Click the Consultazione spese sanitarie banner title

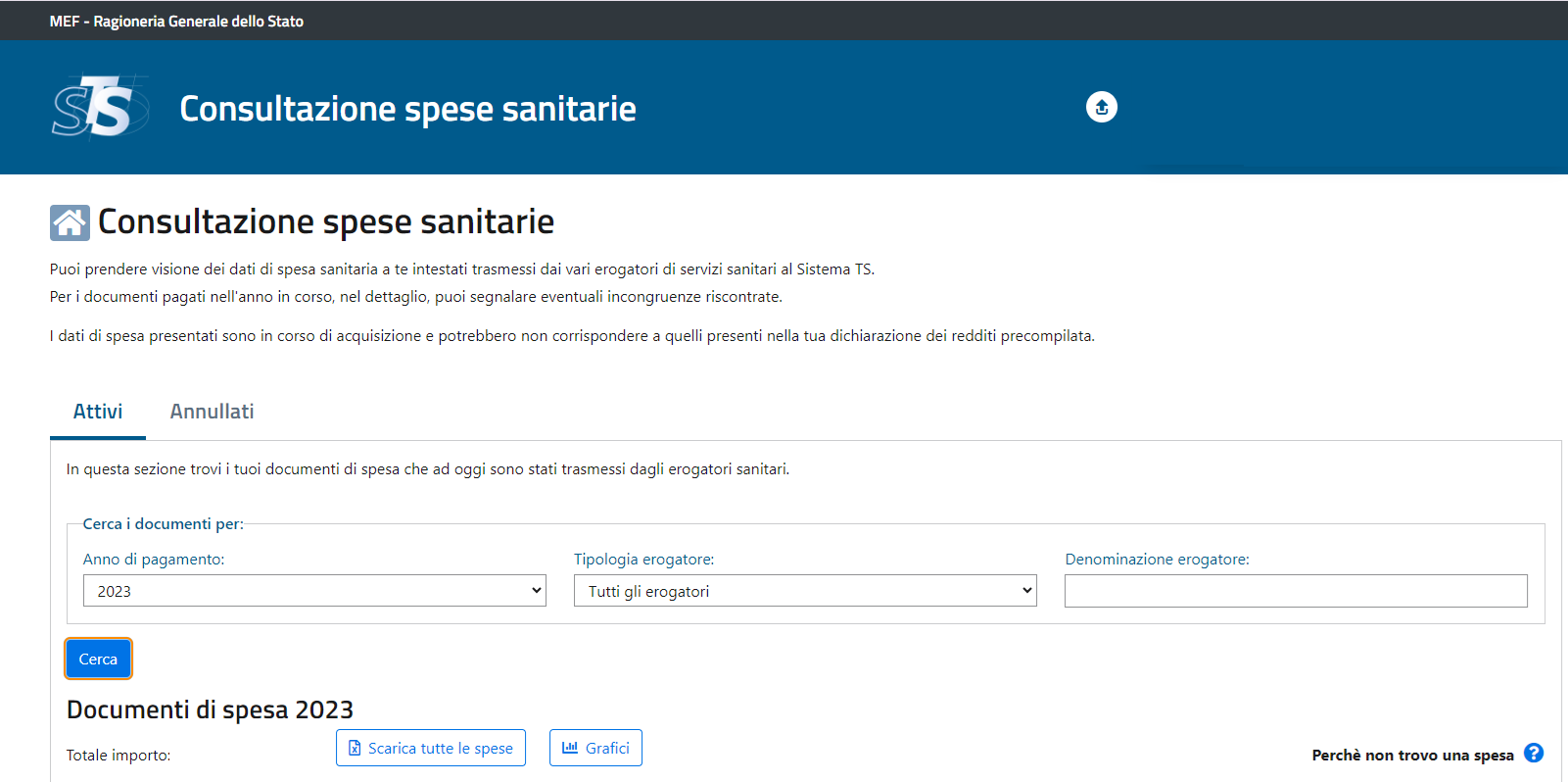[x=408, y=109]
